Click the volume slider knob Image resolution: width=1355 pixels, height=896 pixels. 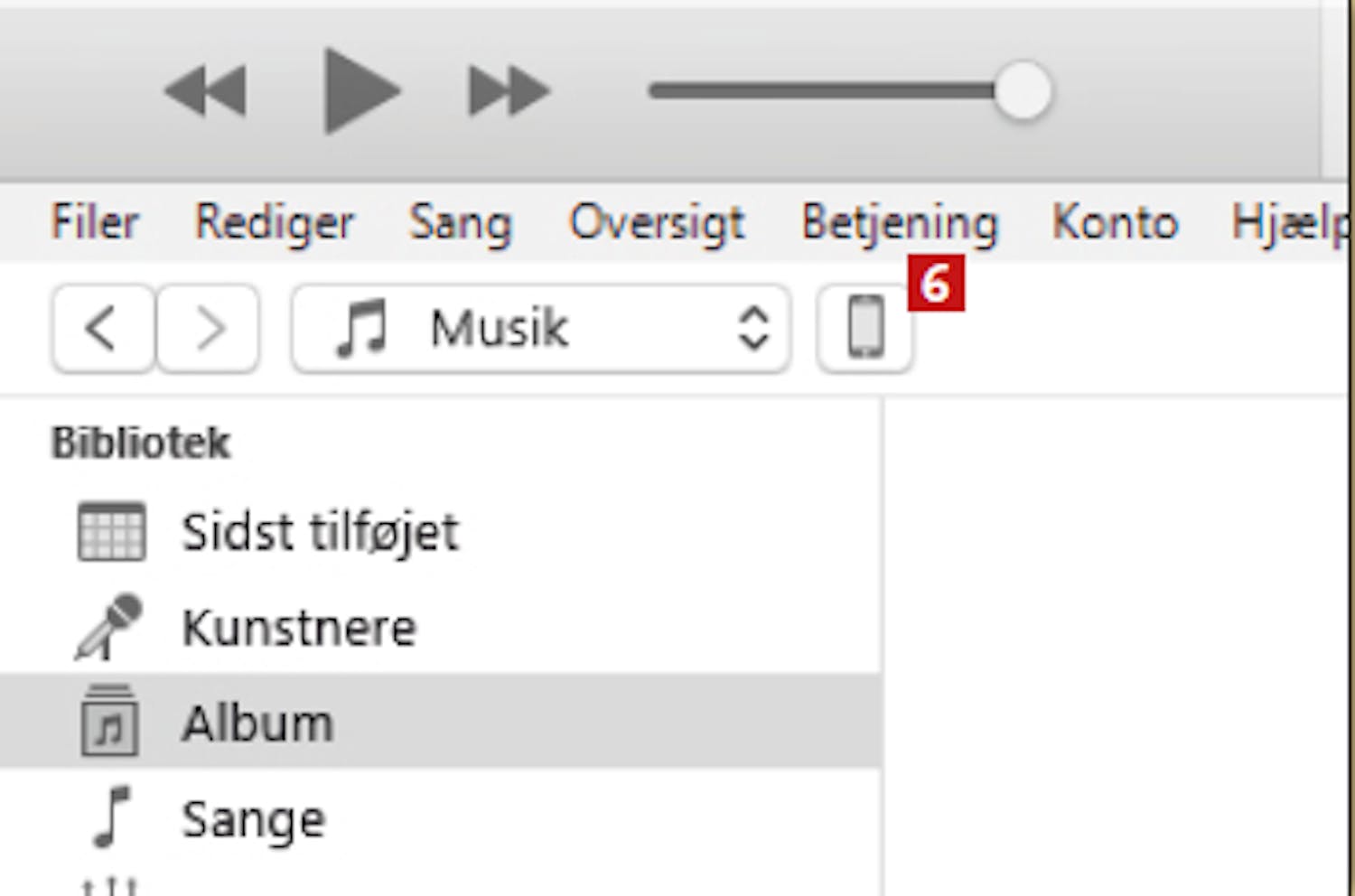tap(1023, 91)
